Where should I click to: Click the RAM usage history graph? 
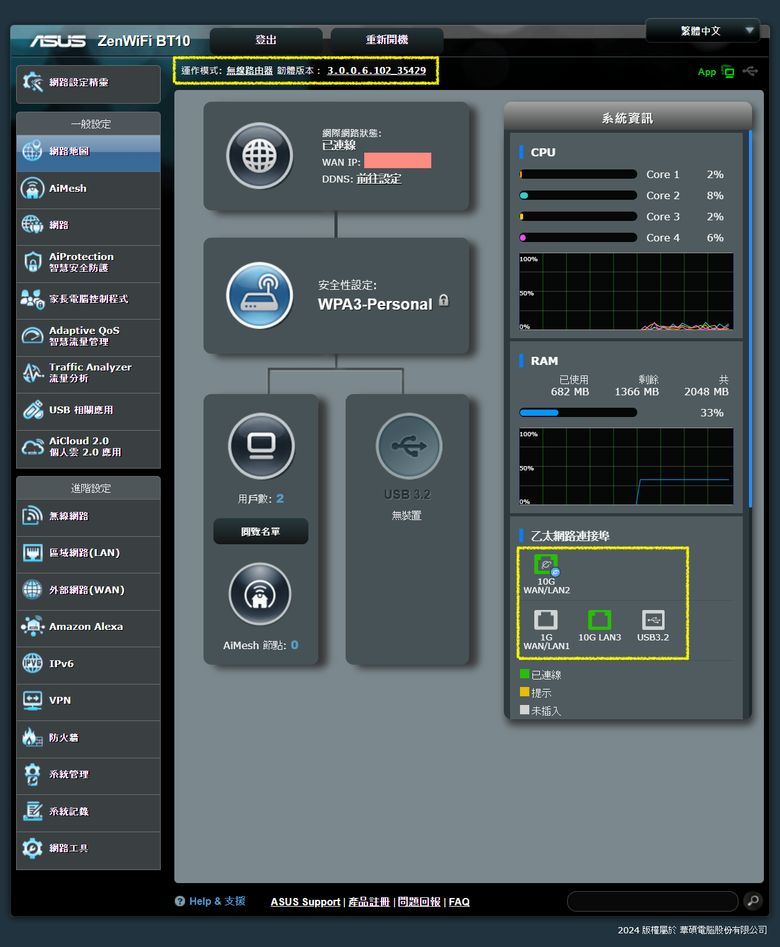[626, 466]
